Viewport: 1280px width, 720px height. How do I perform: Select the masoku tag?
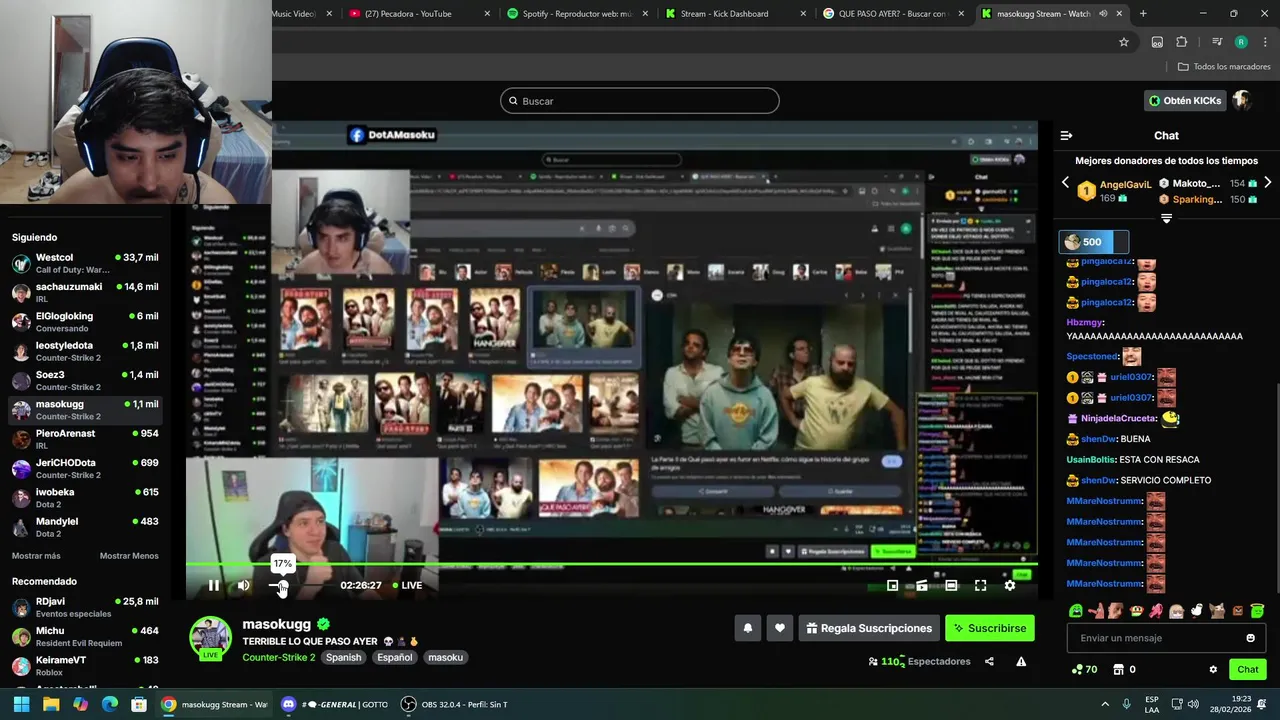coord(445,657)
